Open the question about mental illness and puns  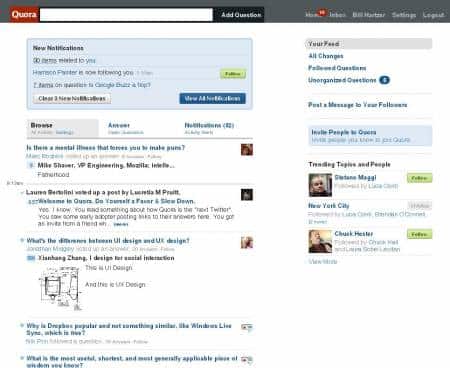[x=105, y=148]
